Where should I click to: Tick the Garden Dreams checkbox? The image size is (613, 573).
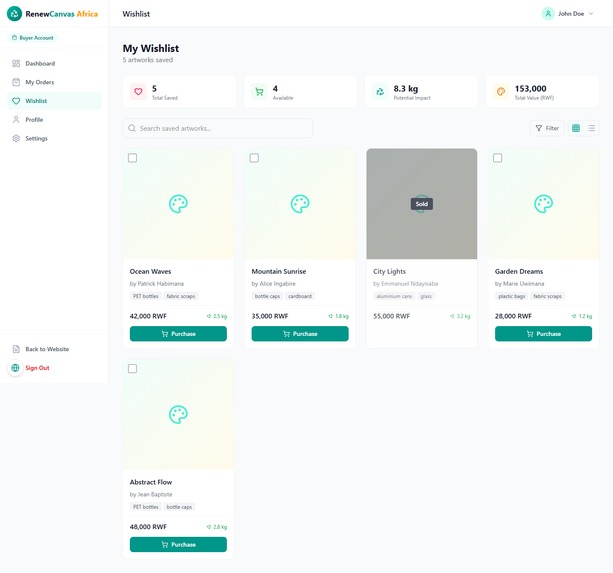coord(497,158)
